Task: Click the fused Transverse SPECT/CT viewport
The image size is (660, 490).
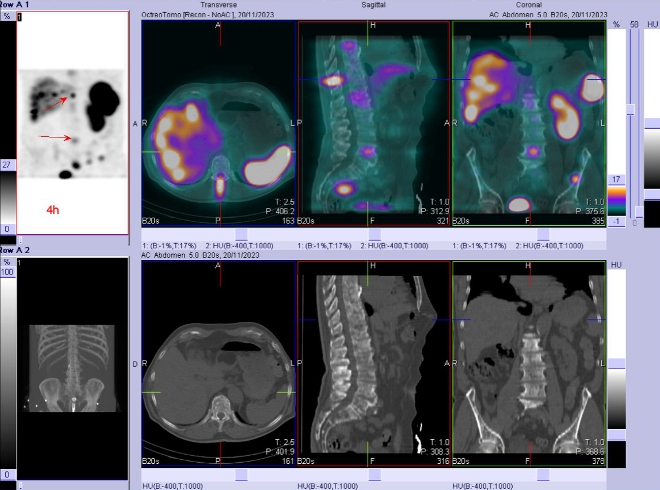Action: pos(219,120)
